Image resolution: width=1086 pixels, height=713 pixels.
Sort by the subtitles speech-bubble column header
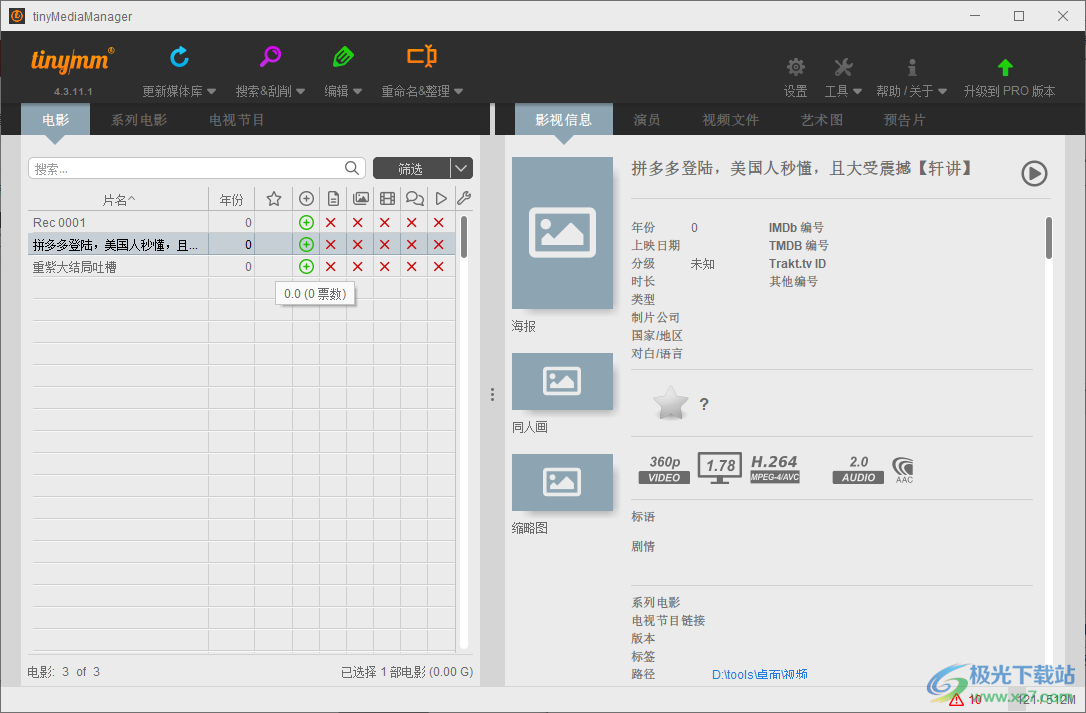414,199
